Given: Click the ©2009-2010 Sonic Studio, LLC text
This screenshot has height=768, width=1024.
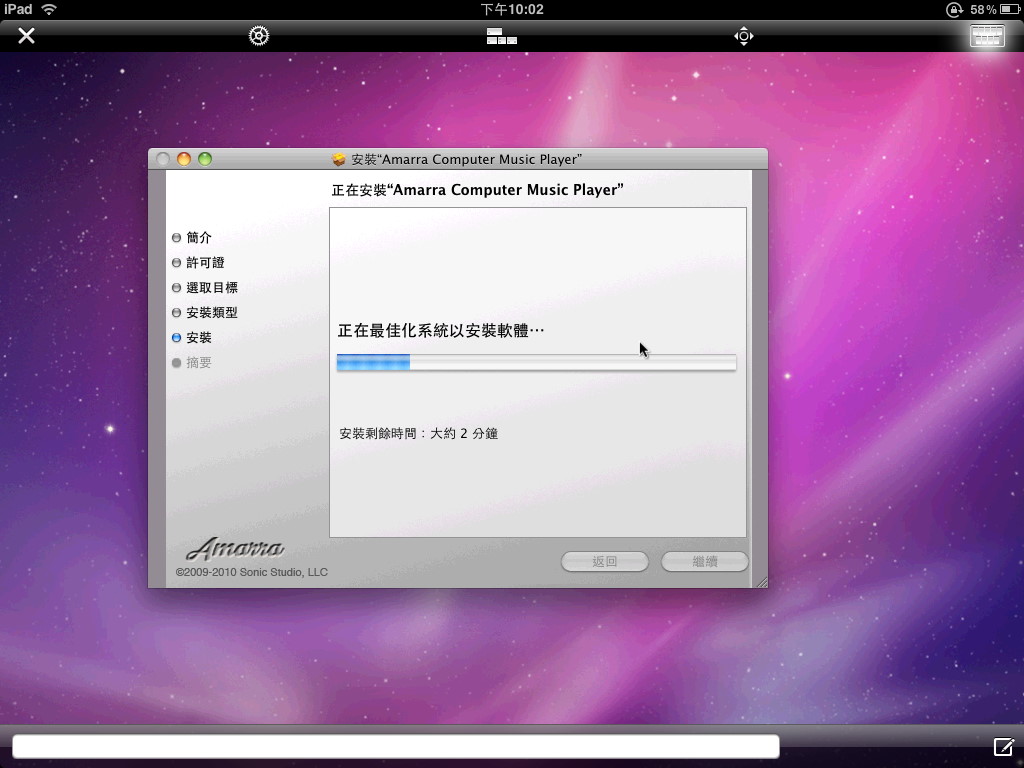Looking at the screenshot, I should (x=251, y=572).
